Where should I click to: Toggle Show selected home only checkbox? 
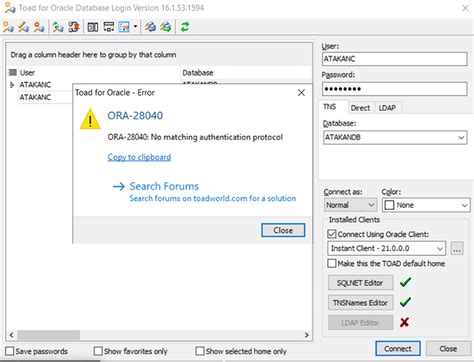pyautogui.click(x=200, y=351)
